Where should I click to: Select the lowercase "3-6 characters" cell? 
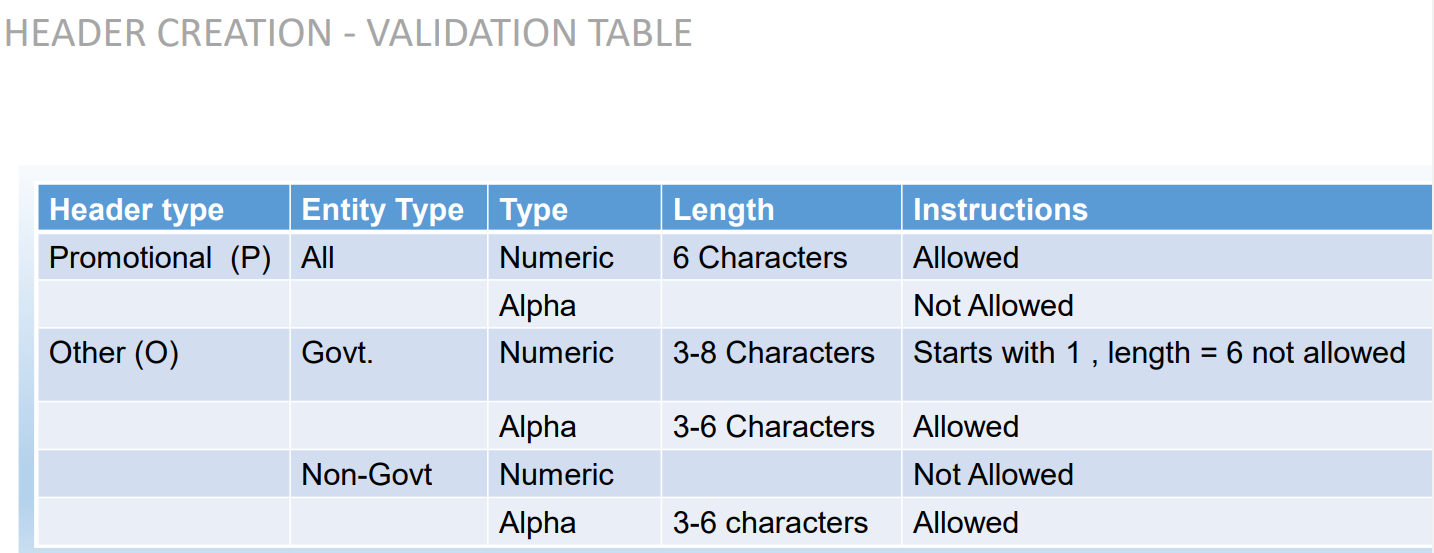click(770, 523)
